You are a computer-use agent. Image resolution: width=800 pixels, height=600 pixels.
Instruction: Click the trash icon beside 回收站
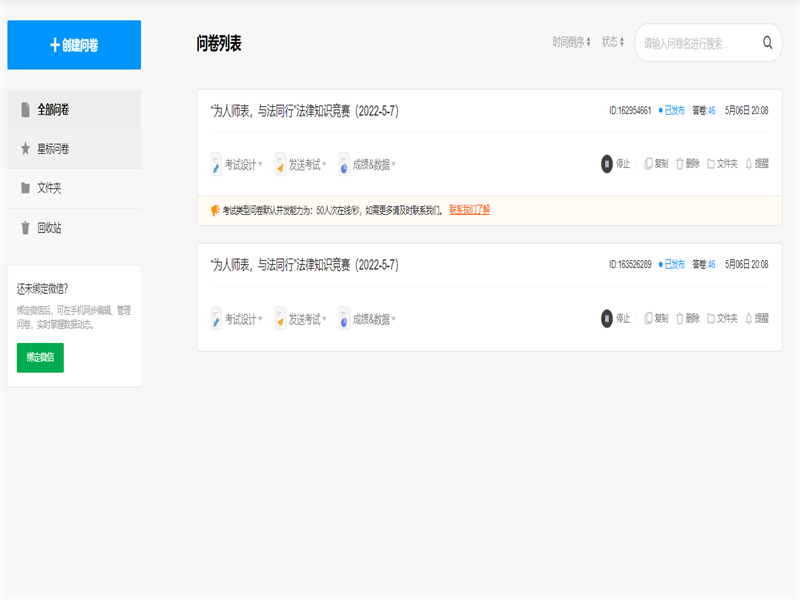(x=25, y=228)
